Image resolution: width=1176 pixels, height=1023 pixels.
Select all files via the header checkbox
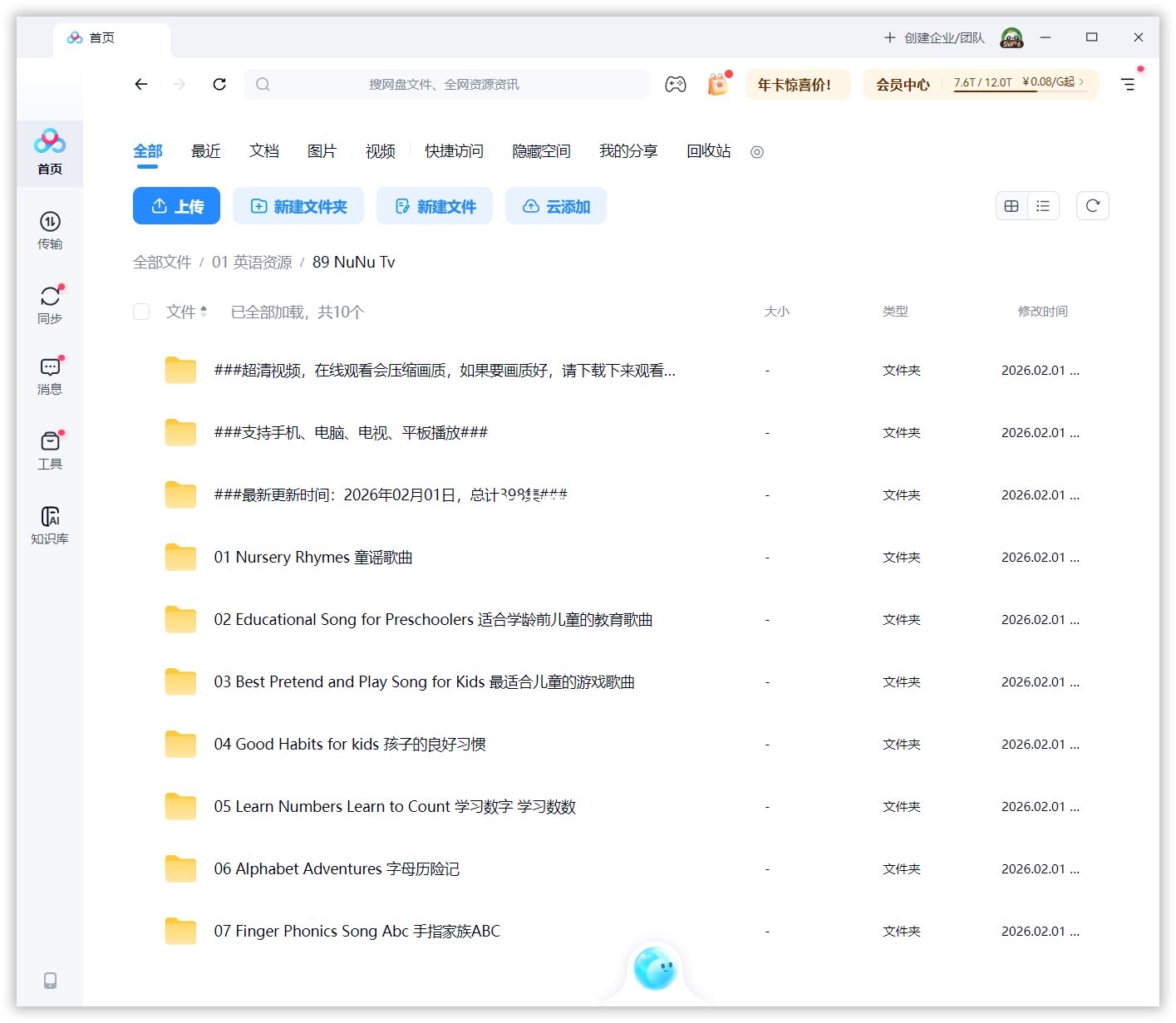[141, 312]
